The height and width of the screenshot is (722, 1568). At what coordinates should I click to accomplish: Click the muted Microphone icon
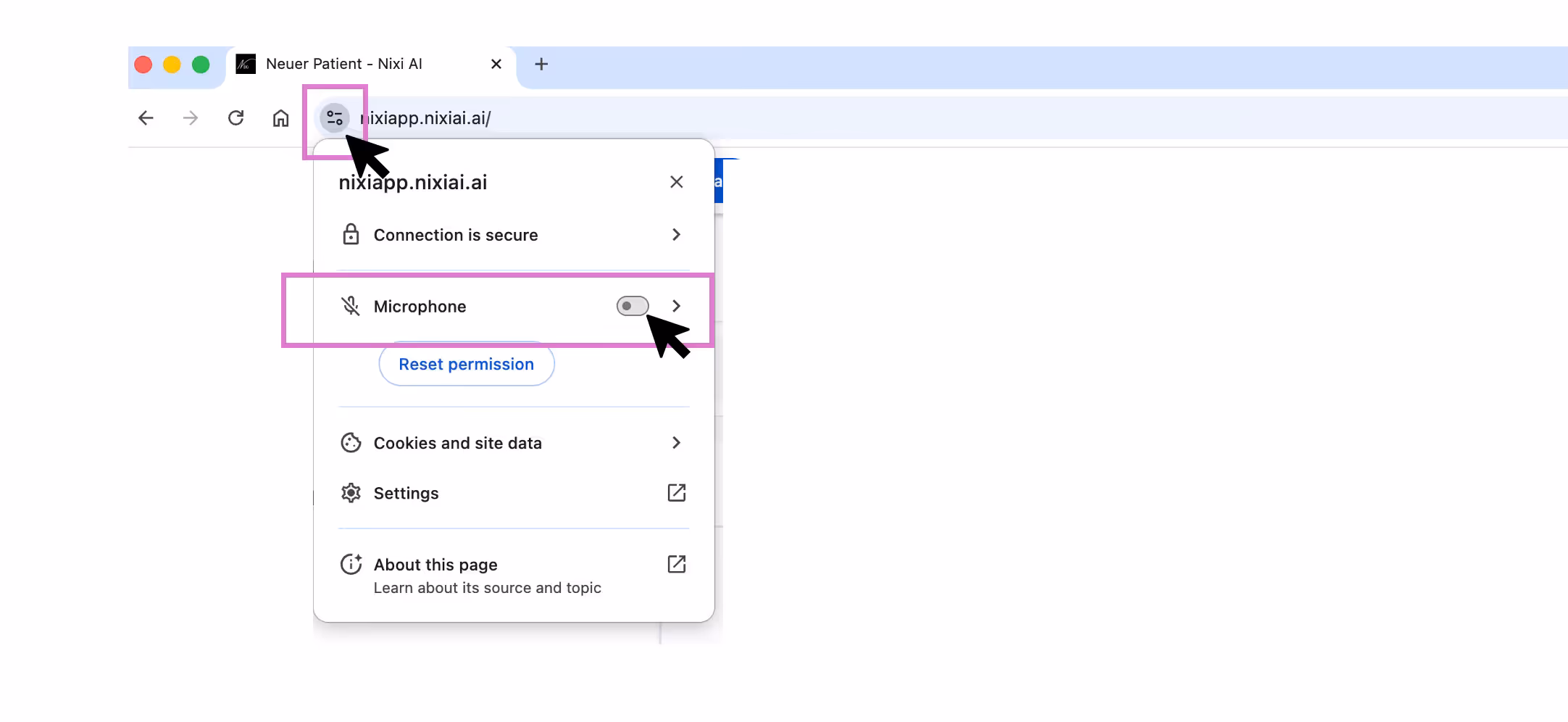[x=351, y=306]
